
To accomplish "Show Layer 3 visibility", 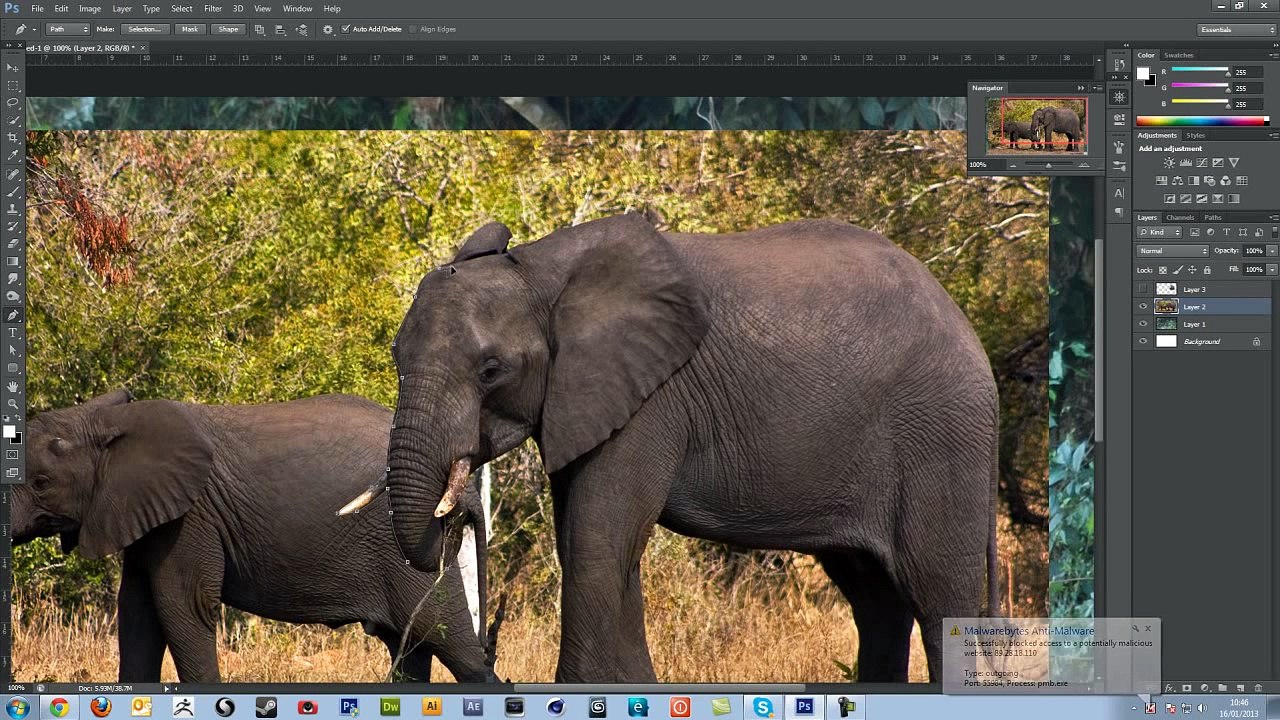I will tap(1143, 289).
